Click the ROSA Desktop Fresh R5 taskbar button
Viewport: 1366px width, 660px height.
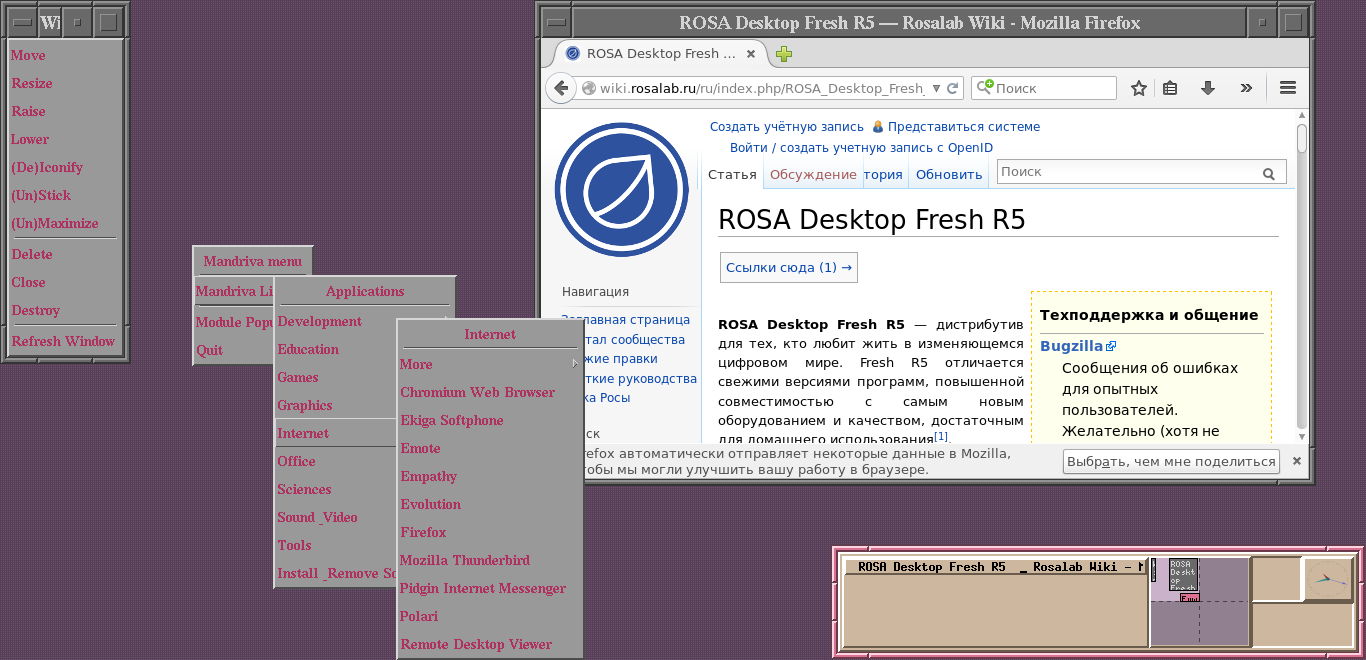pyautogui.click(x=995, y=567)
